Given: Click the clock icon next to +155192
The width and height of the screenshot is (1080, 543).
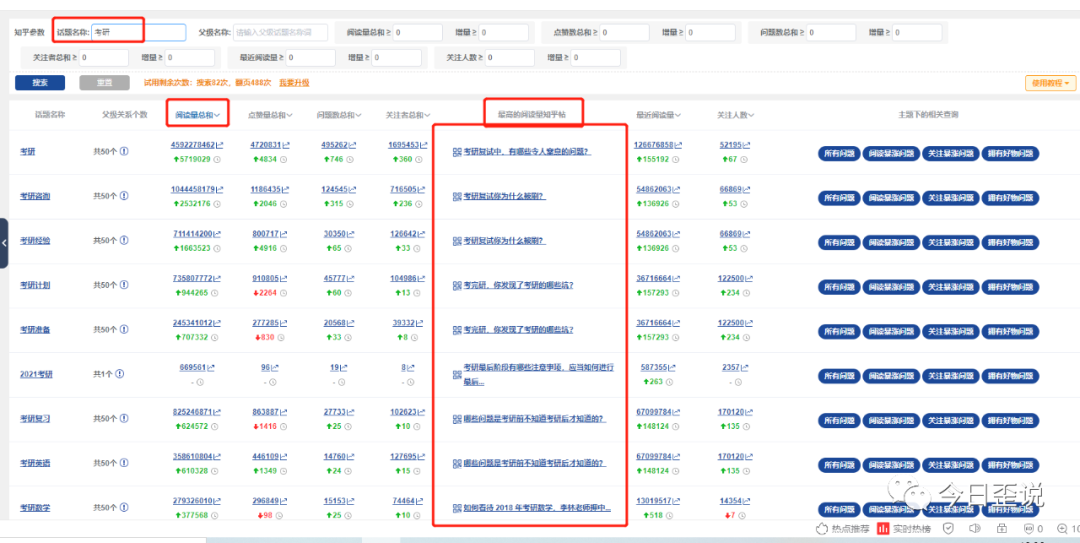Looking at the screenshot, I should click(675, 159).
